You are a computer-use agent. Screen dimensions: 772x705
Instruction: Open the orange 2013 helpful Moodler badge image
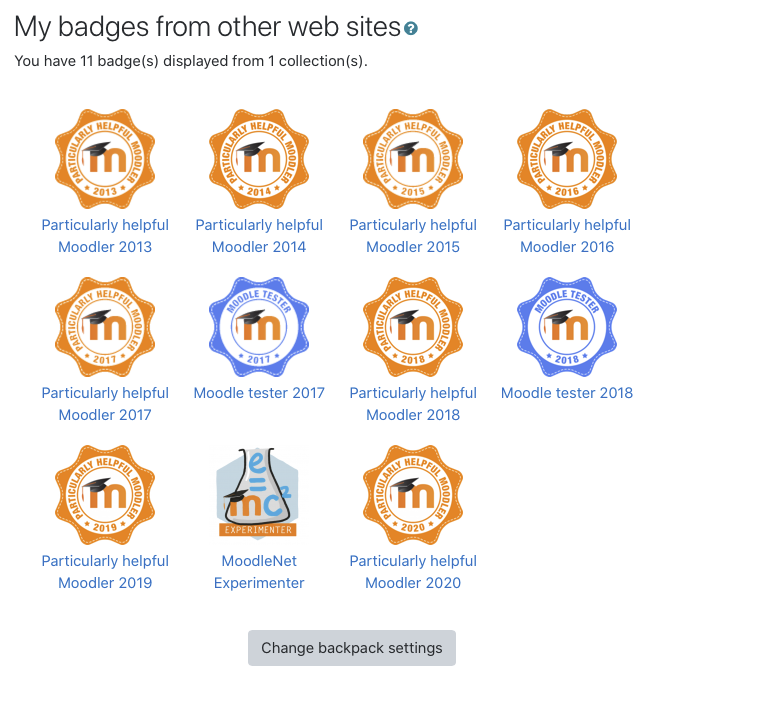coord(105,159)
